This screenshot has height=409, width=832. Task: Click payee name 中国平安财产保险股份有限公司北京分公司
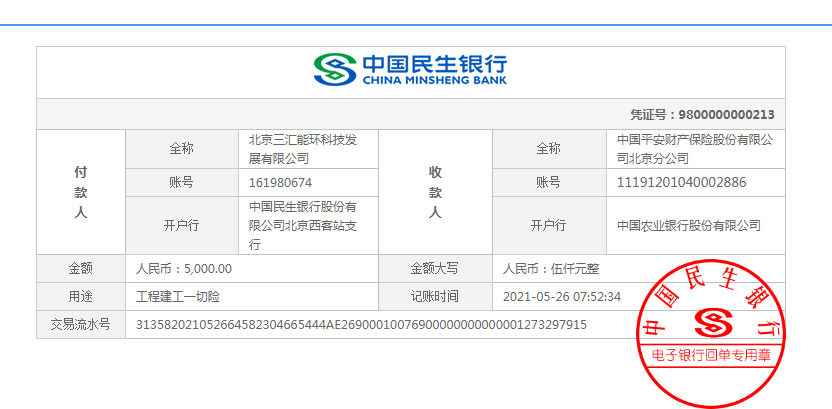(x=695, y=149)
